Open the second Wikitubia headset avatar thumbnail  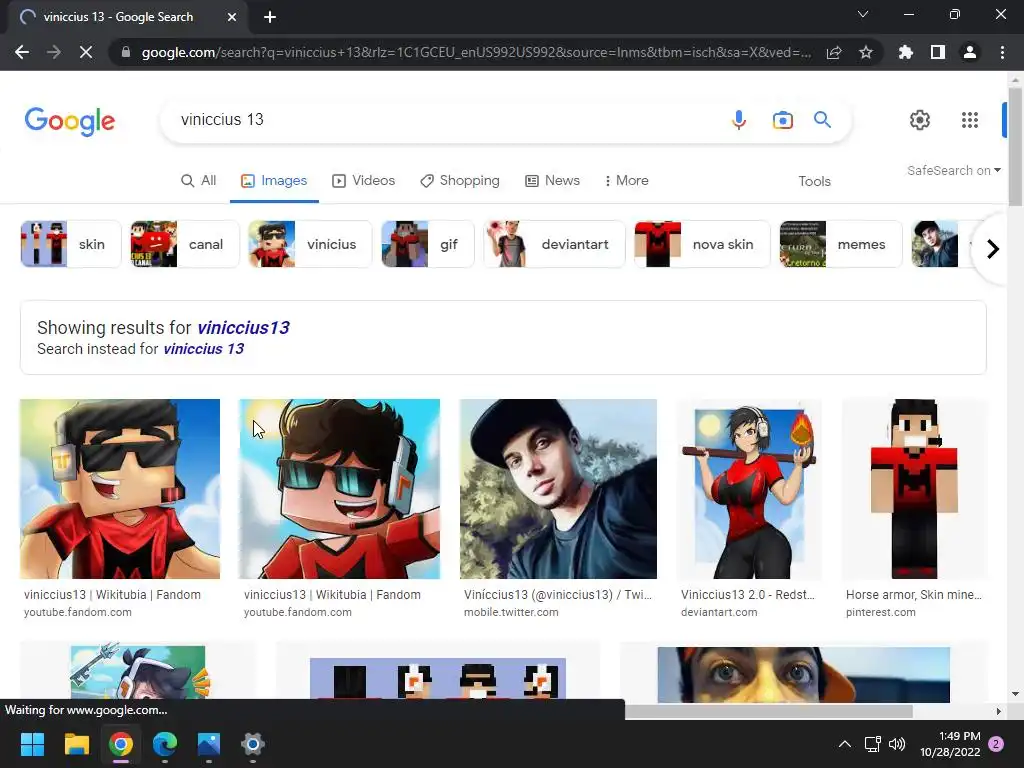coord(340,488)
